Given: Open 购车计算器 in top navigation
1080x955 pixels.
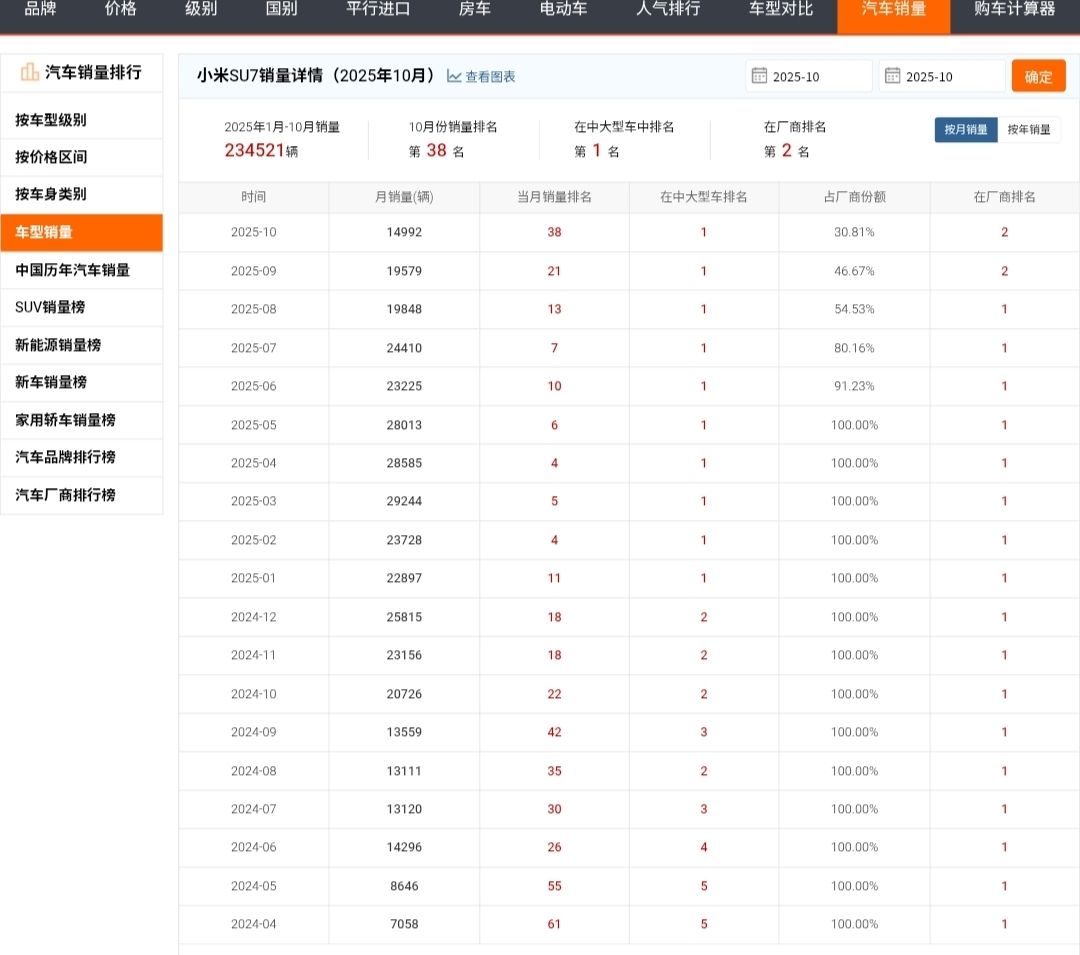Looking at the screenshot, I should click(1014, 9).
